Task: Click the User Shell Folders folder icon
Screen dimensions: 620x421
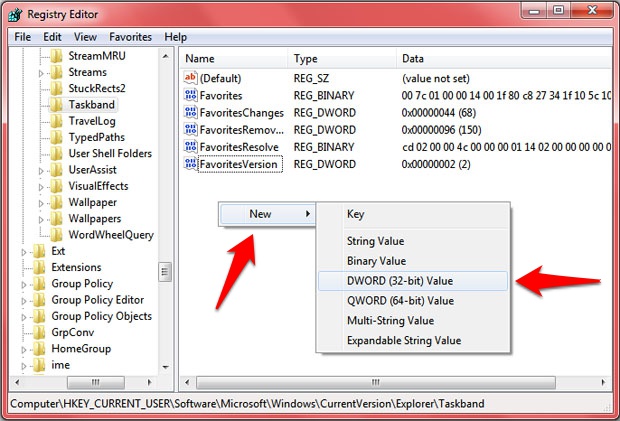Action: [x=57, y=153]
